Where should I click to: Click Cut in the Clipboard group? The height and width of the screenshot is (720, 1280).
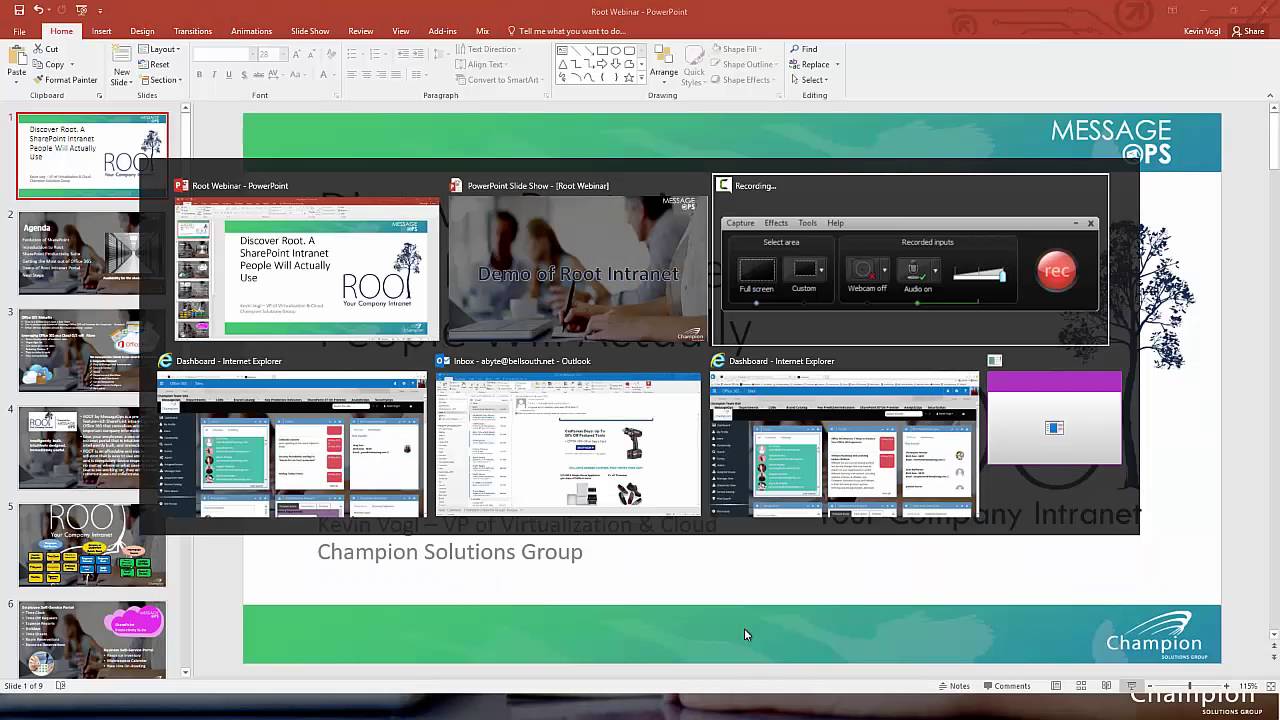pos(45,49)
